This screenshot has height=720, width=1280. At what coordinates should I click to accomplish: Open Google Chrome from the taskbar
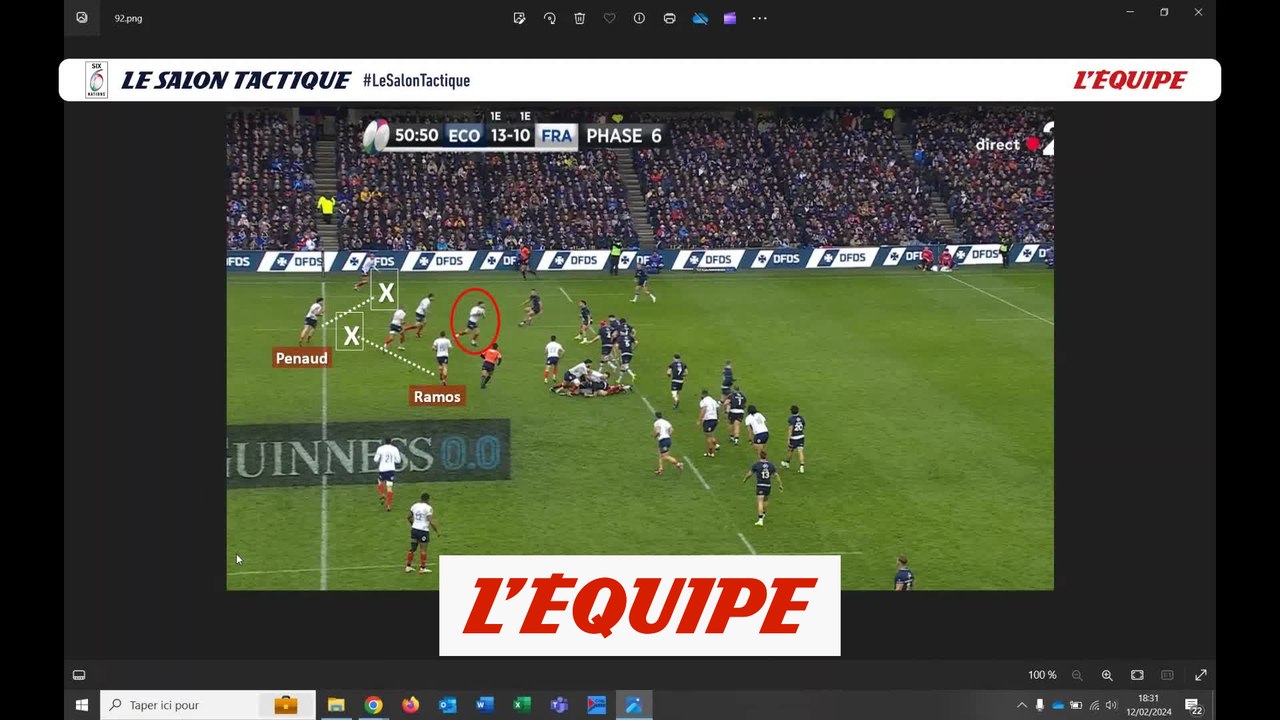(x=373, y=705)
